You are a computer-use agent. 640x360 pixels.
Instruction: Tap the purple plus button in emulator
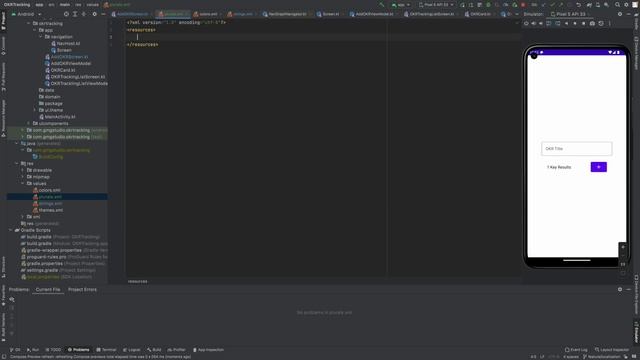(x=598, y=167)
